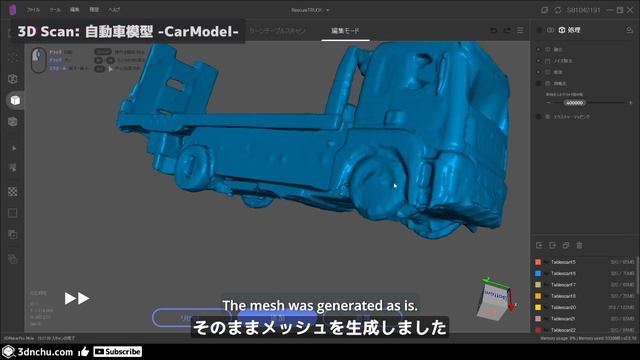Click the mouse controls guide icon
Viewport: 640px width, 360px height.
pos(39,60)
